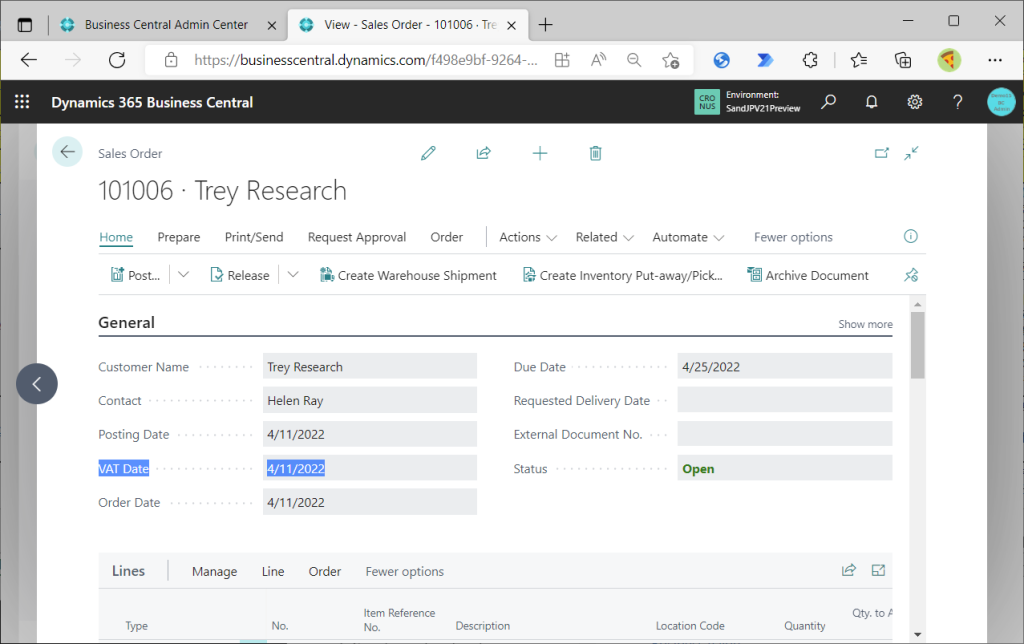Click Create Inventory Put-away/Pick
The width and height of the screenshot is (1024, 644).
[622, 275]
